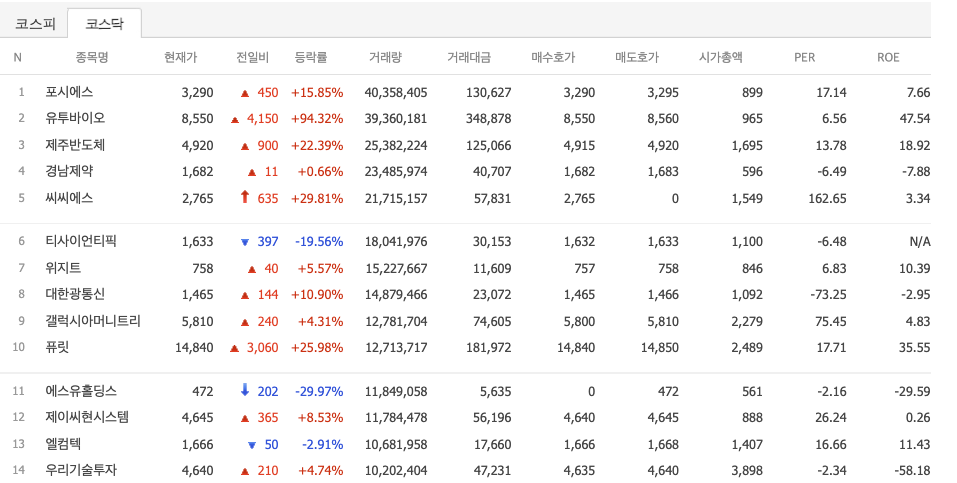Click the upper-limit arrow beside 635

tap(245, 197)
